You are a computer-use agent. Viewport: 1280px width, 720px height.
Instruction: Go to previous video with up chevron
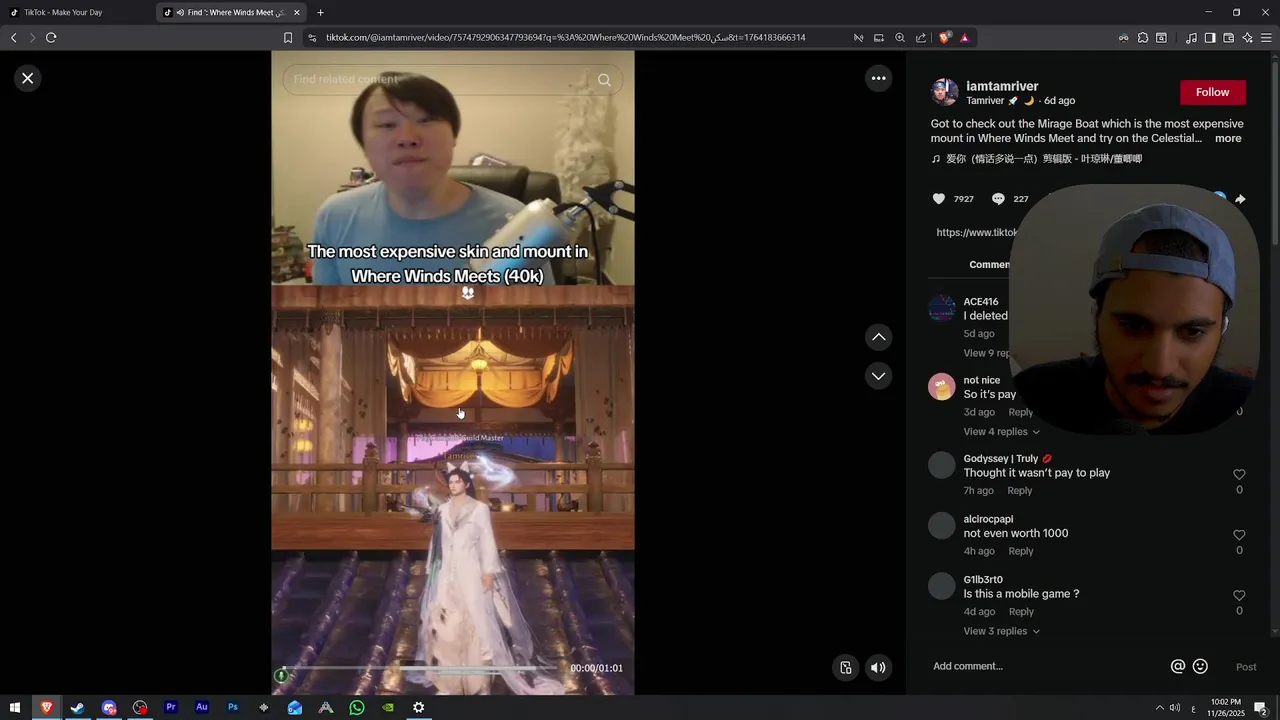(x=878, y=337)
